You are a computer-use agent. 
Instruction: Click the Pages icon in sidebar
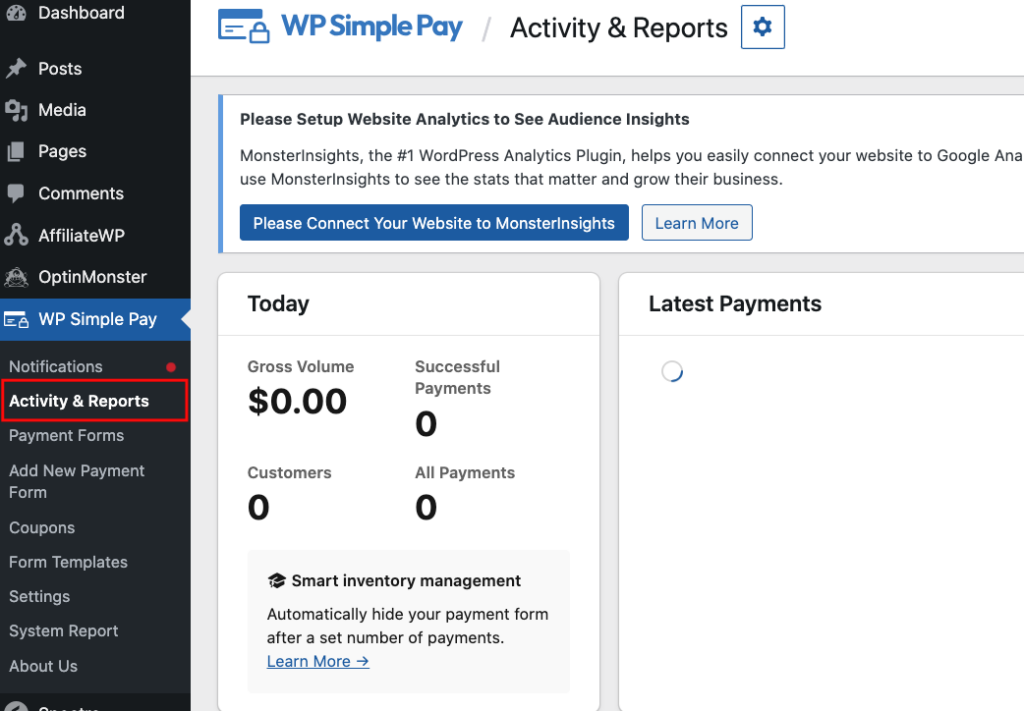(x=16, y=152)
